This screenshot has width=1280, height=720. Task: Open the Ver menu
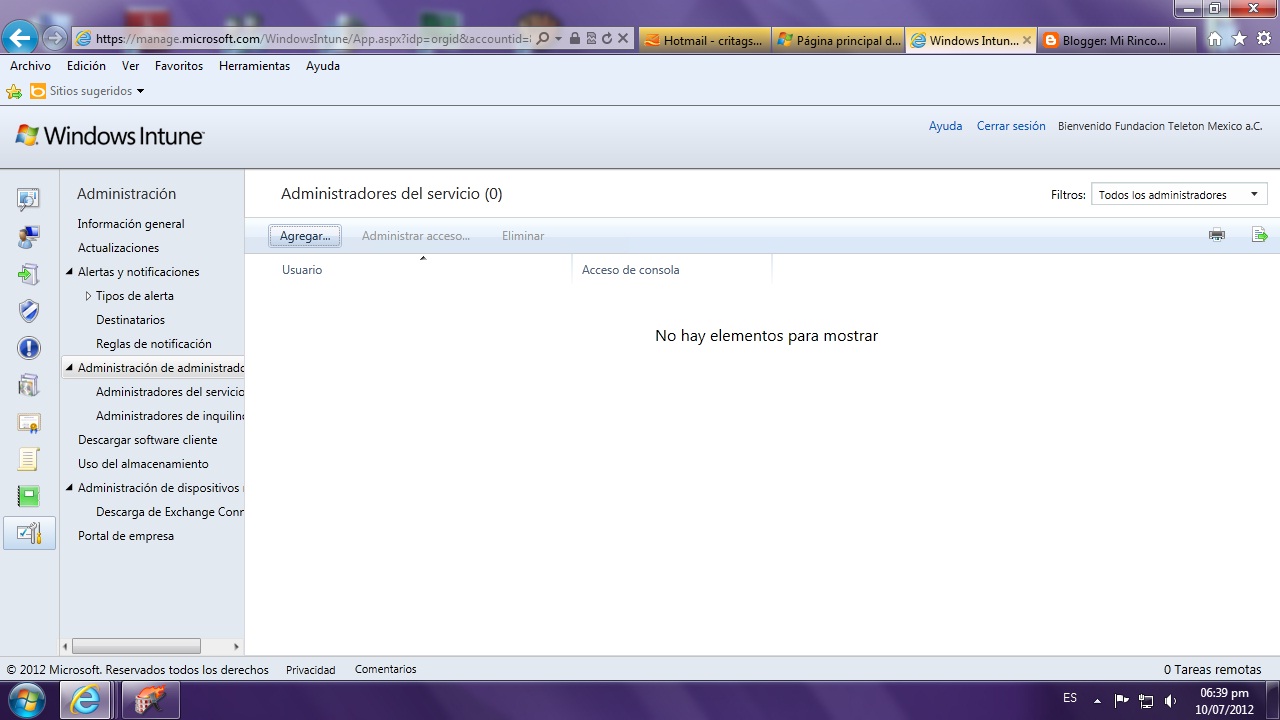(x=130, y=66)
